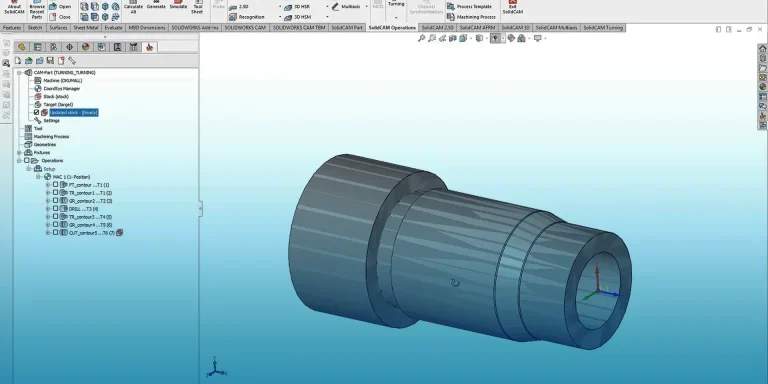This screenshot has width=768, height=384.
Task: Click Close CAM part button
Action: click(60, 17)
